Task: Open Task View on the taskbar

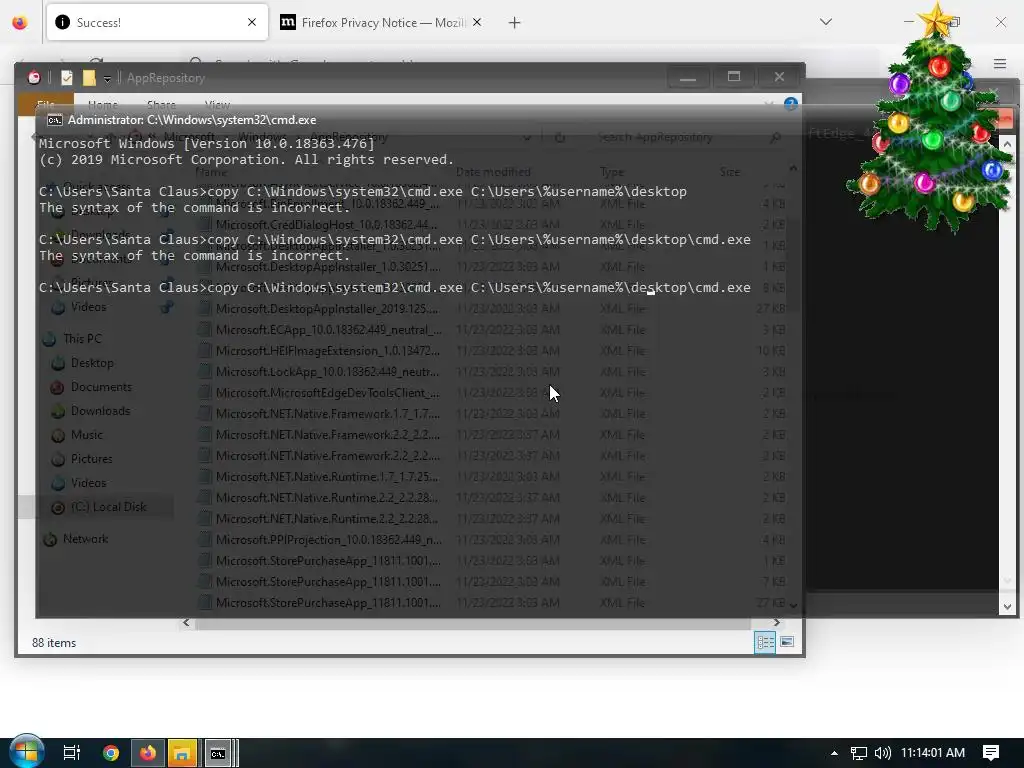Action: [x=71, y=753]
